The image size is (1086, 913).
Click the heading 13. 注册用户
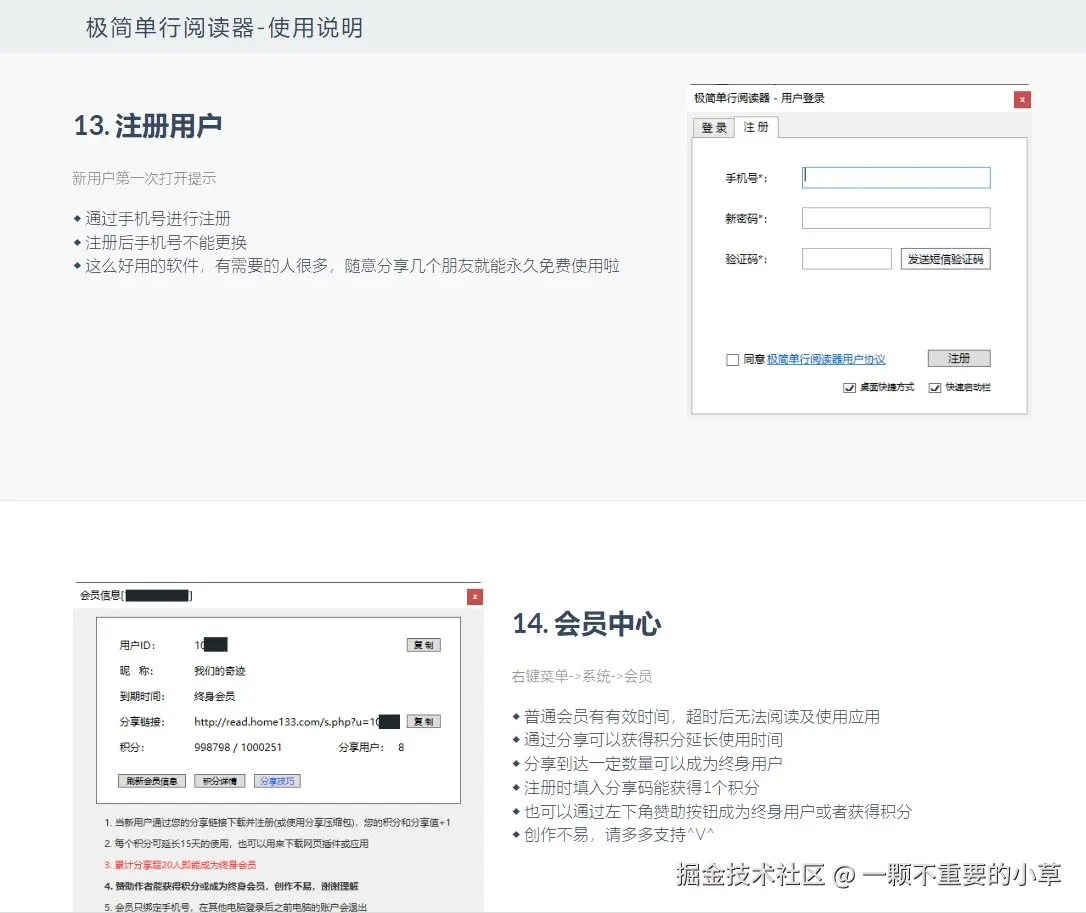pos(148,126)
